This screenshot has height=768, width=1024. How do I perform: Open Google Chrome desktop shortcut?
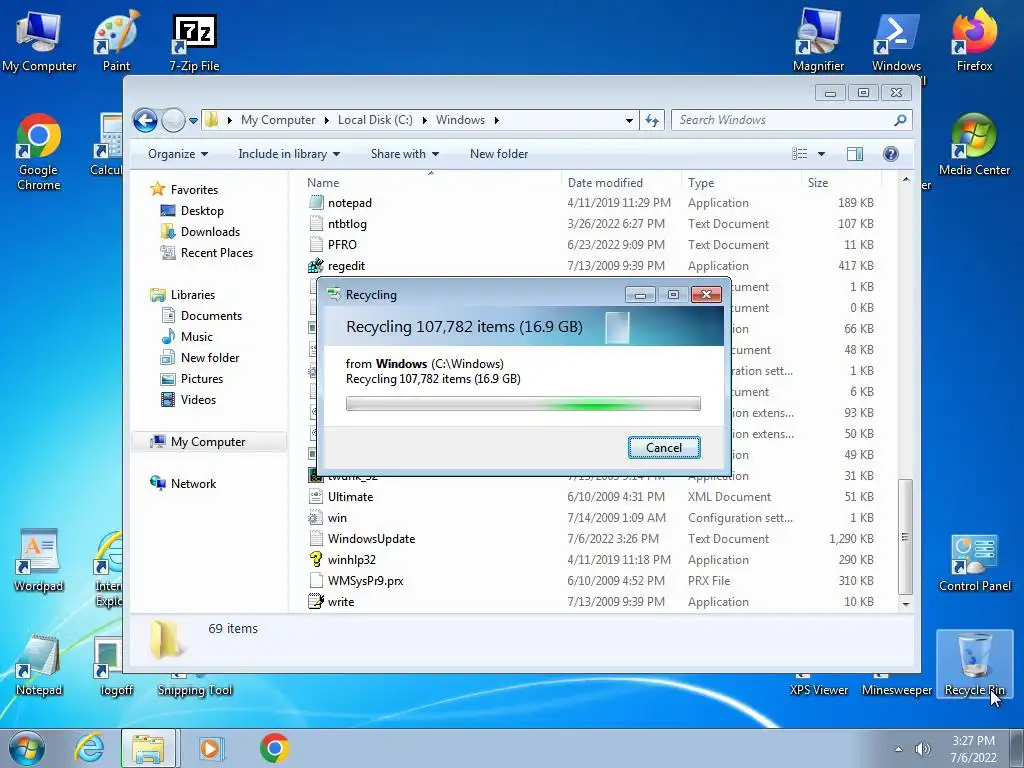pyautogui.click(x=39, y=152)
